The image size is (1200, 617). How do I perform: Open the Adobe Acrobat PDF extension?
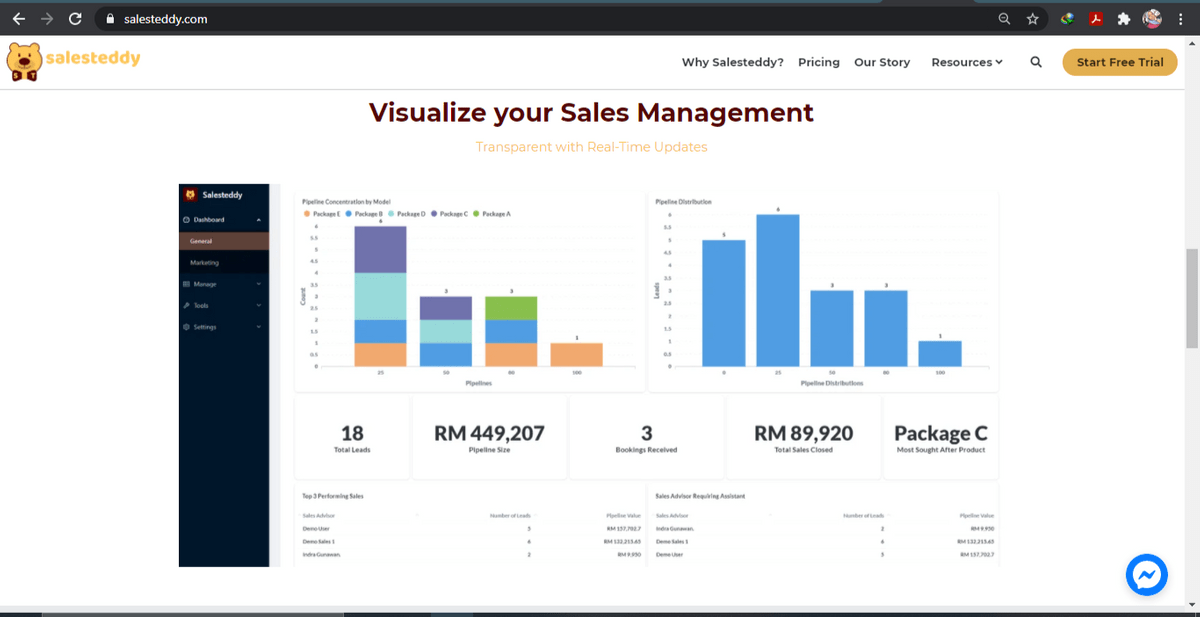(1096, 19)
